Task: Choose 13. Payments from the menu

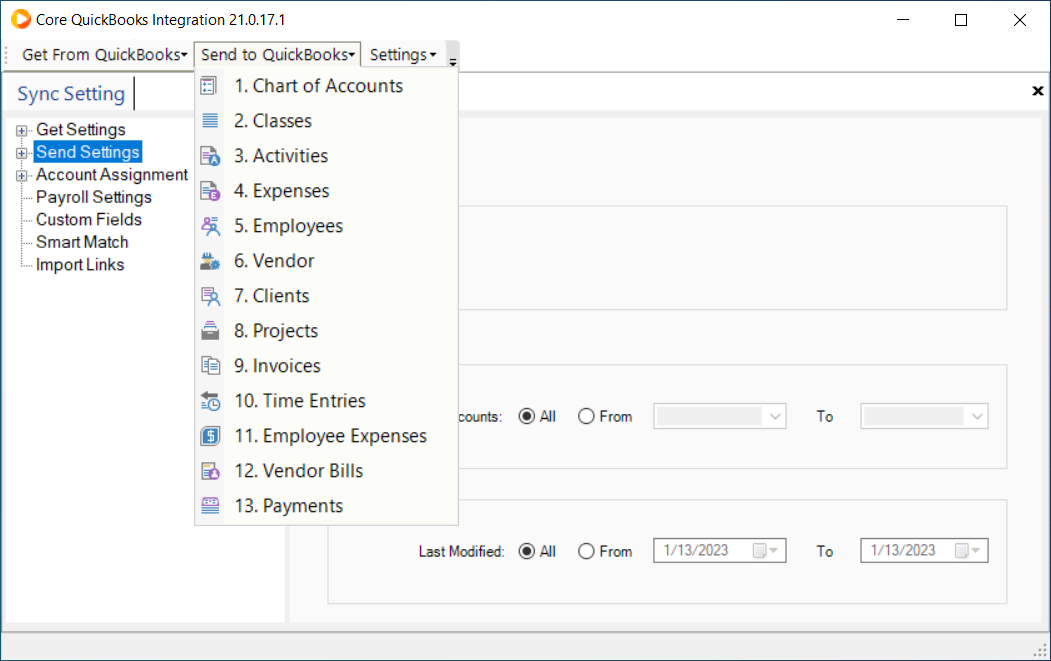Action: [x=326, y=505]
